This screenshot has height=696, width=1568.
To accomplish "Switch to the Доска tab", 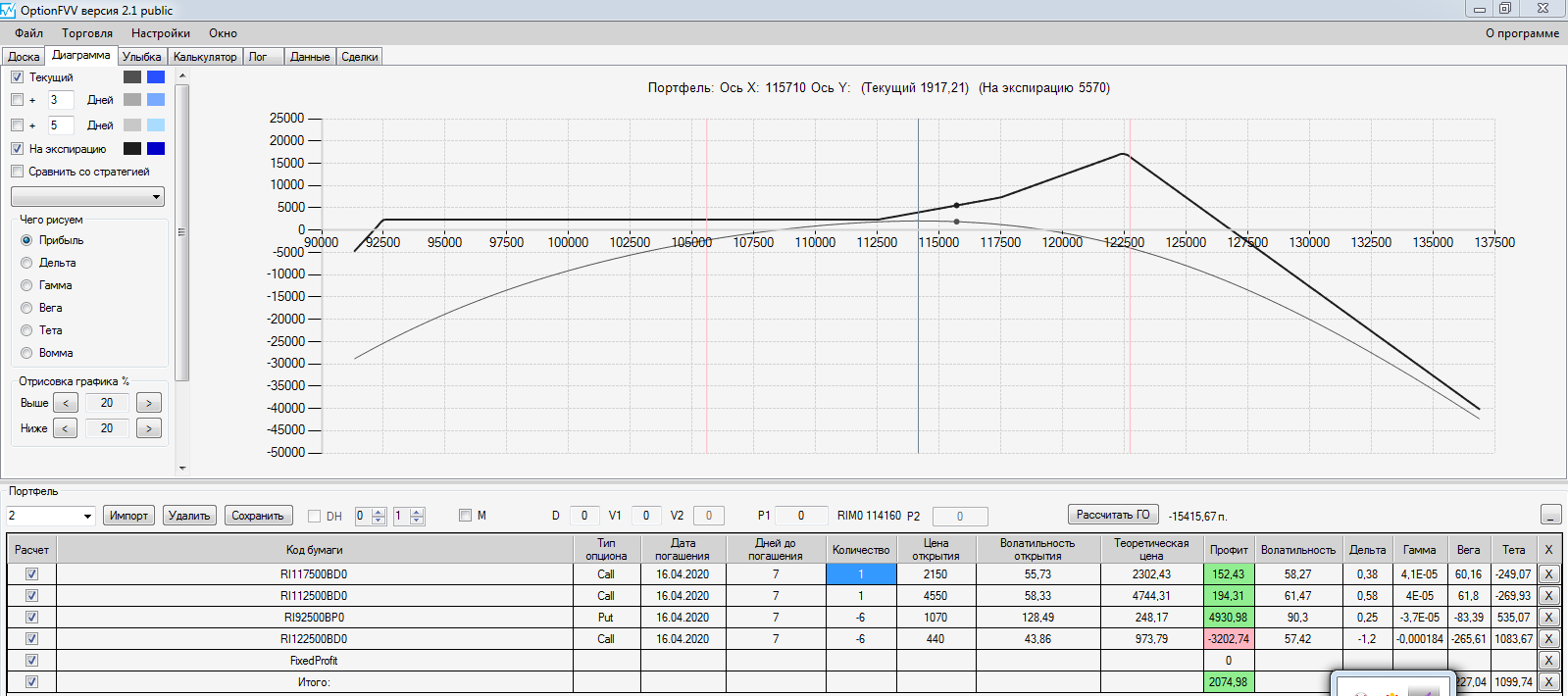I will (x=24, y=57).
